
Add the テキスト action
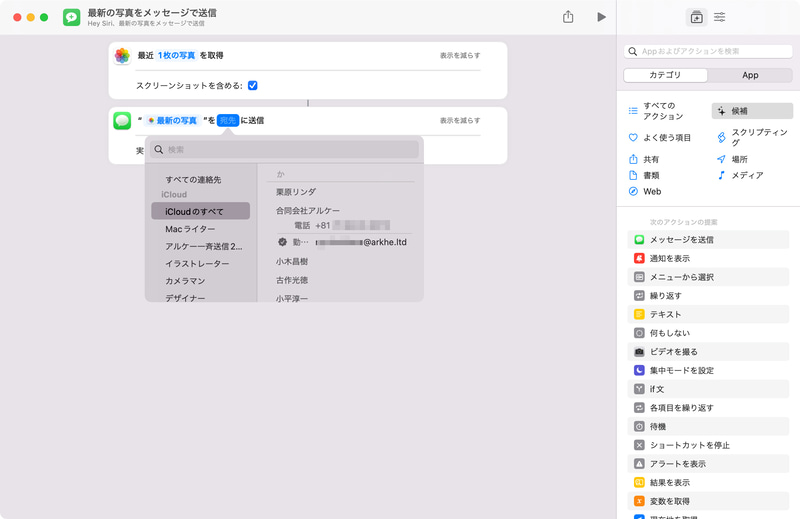point(708,314)
